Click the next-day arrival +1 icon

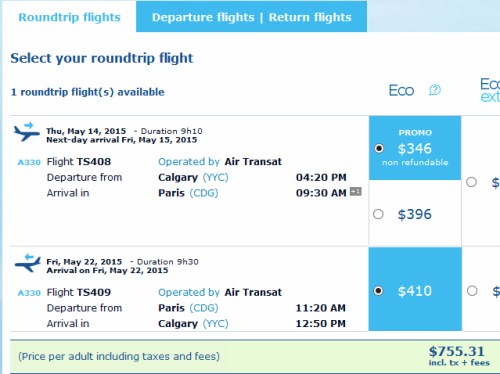coord(355,191)
